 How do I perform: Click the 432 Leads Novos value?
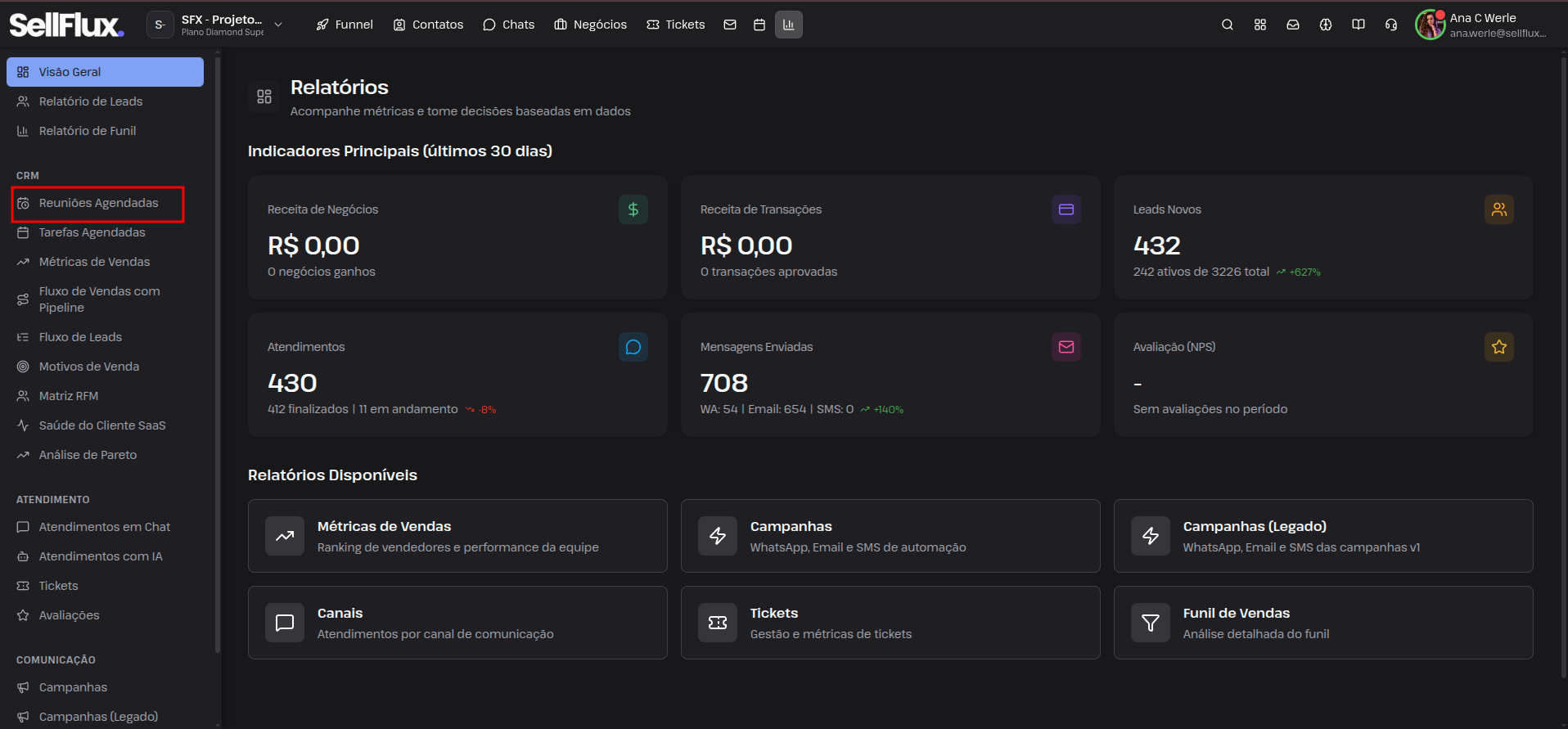[x=1157, y=245]
